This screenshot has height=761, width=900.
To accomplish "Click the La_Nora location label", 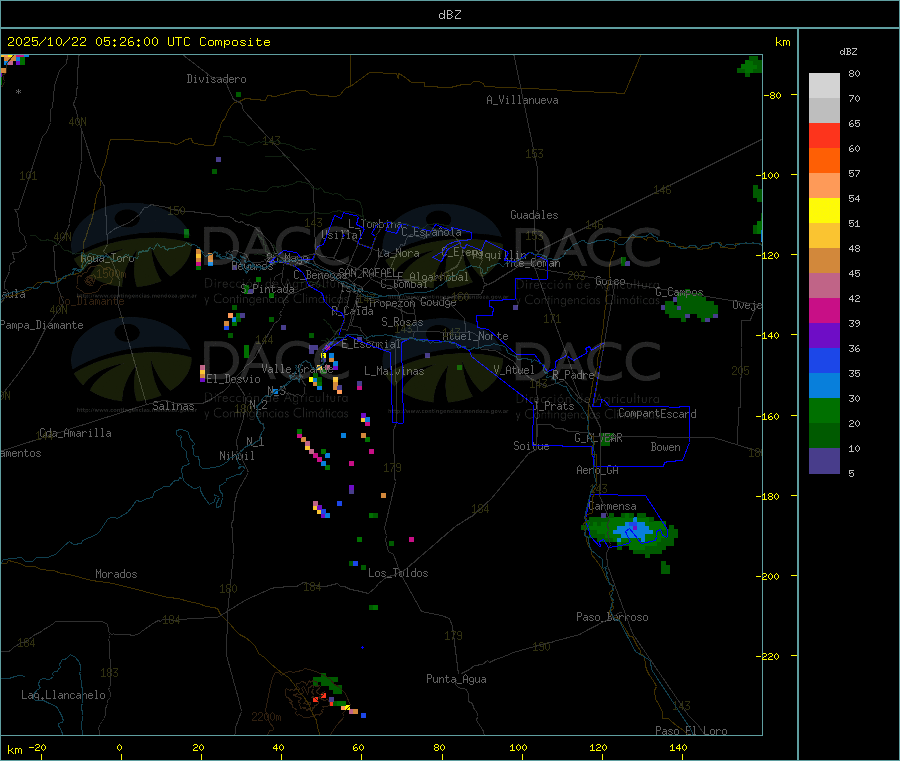I will pos(398,253).
